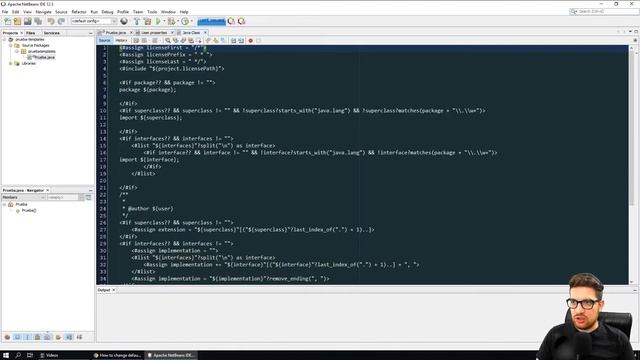Click the Build Project hammer icon
This screenshot has width=640, height=360.
pyautogui.click(x=137, y=21)
